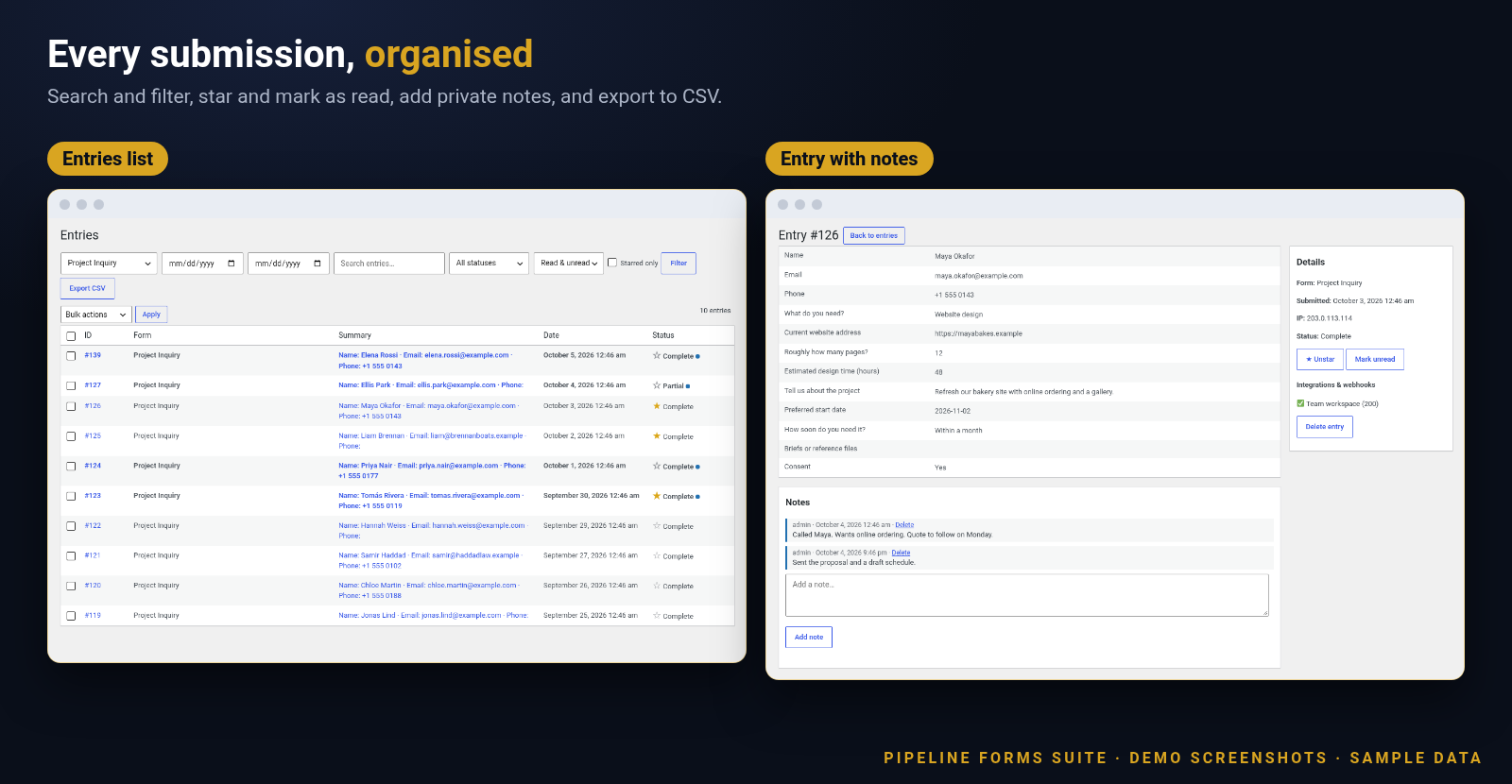Open calendar picker on second date field
The width and height of the screenshot is (1512, 784).
pyautogui.click(x=318, y=264)
